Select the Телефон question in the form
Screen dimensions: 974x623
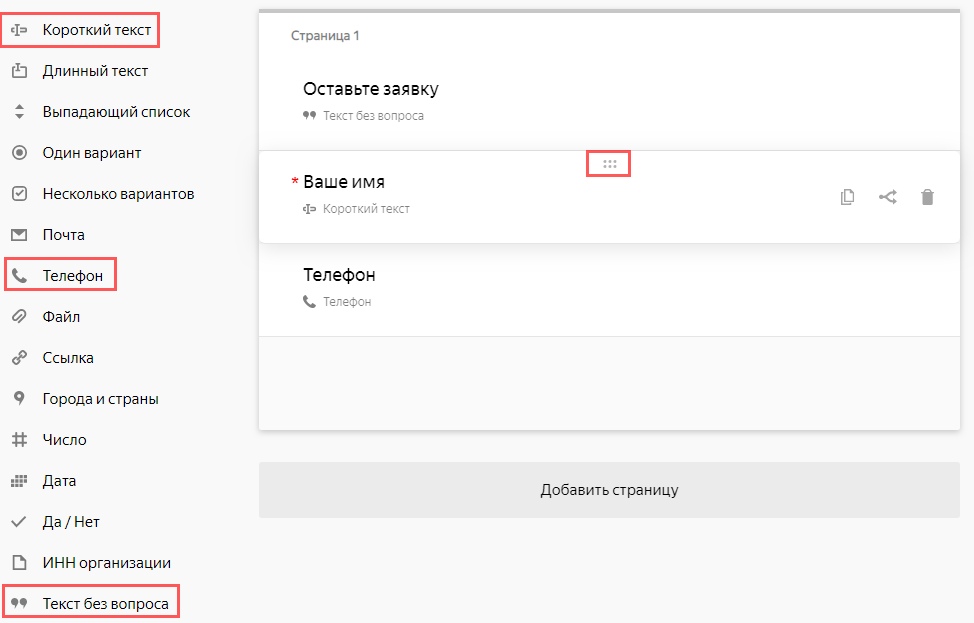[339, 275]
